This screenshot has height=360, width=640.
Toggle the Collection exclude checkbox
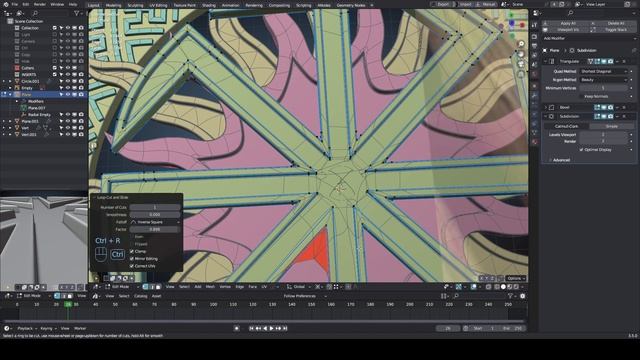(55, 28)
